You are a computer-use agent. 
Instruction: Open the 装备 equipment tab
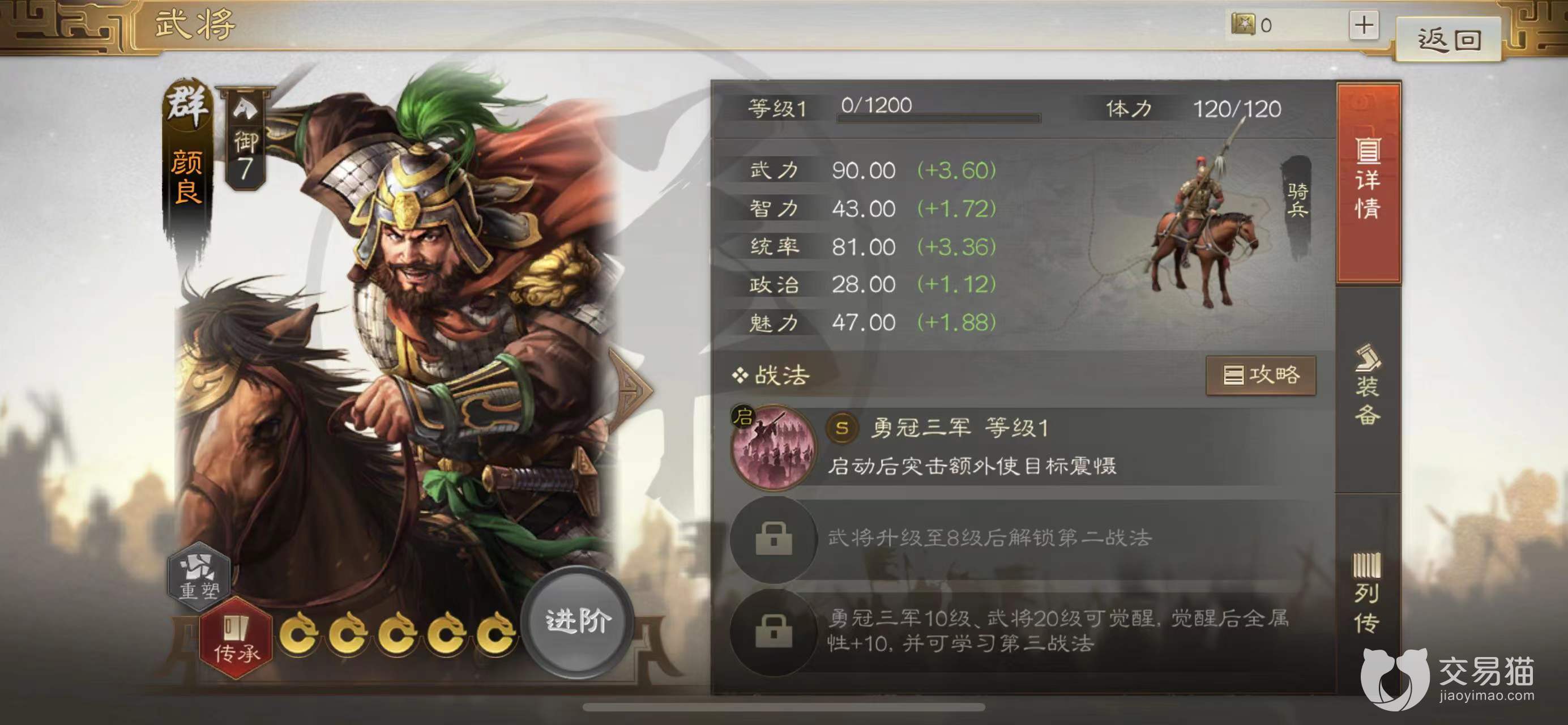pyautogui.click(x=1368, y=386)
